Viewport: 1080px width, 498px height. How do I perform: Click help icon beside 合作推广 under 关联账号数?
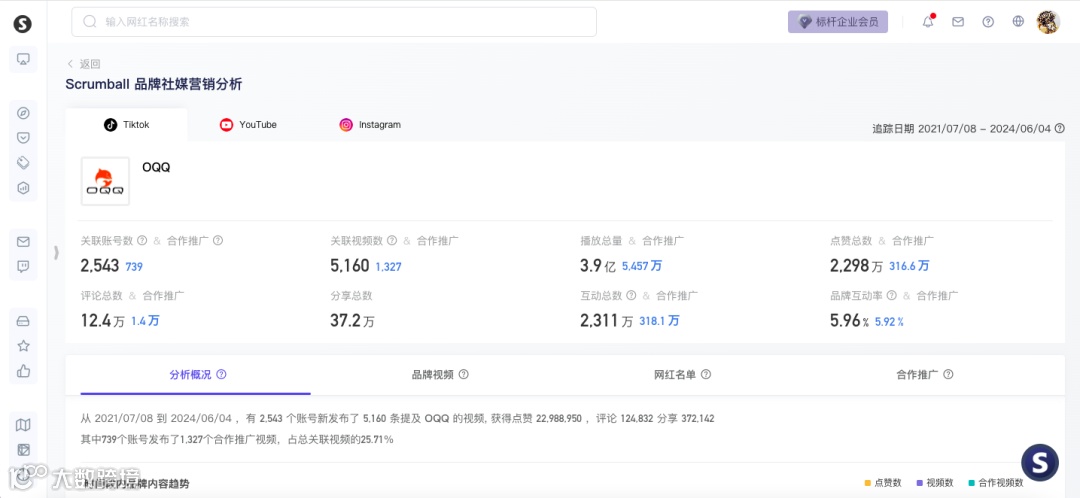tap(218, 240)
